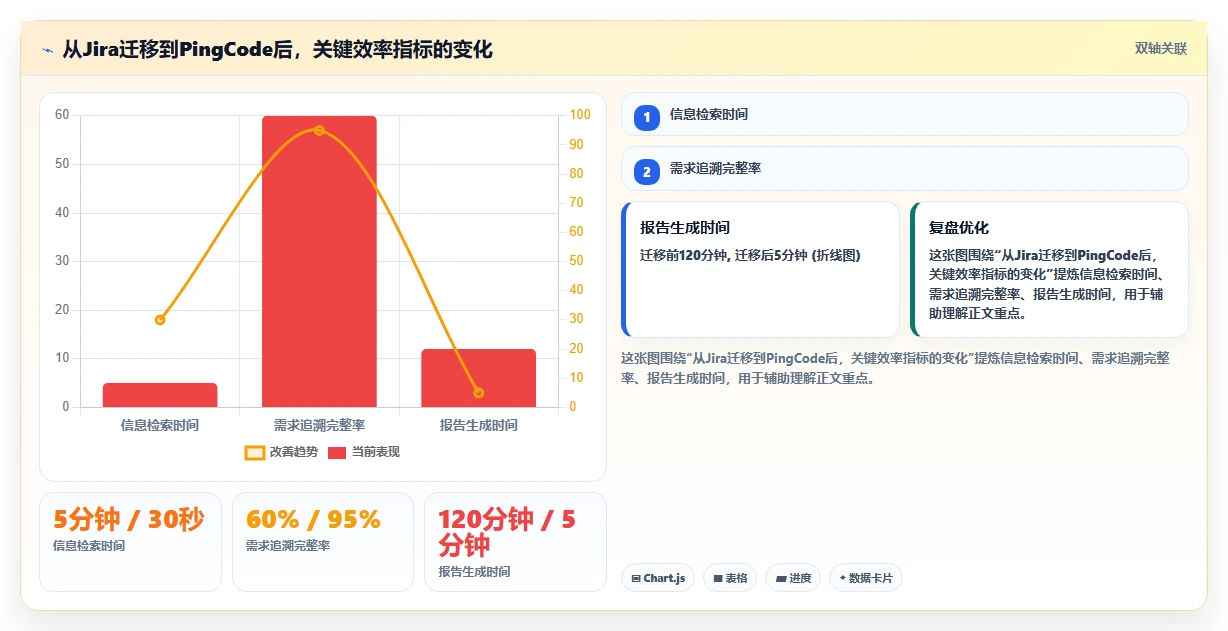Click the red 当前表现 legend swatch
1228x631 pixels.
pos(337,453)
